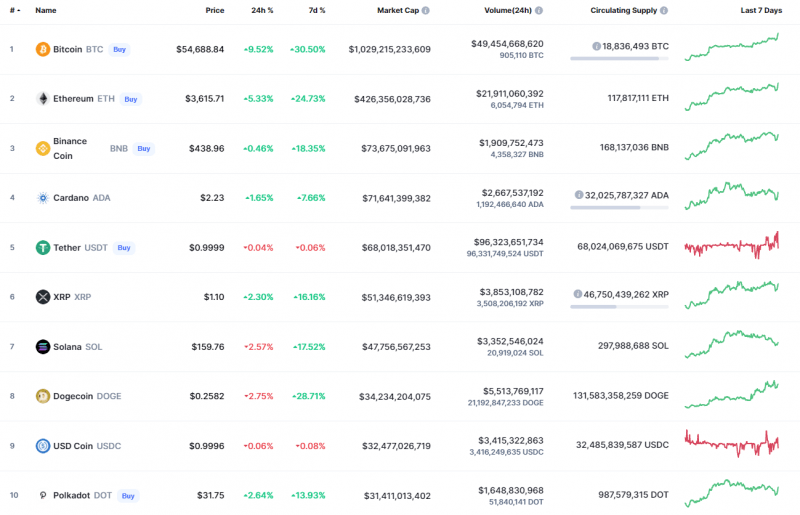
Task: Click info icon beside XRP circulating supply
Action: tap(579, 295)
